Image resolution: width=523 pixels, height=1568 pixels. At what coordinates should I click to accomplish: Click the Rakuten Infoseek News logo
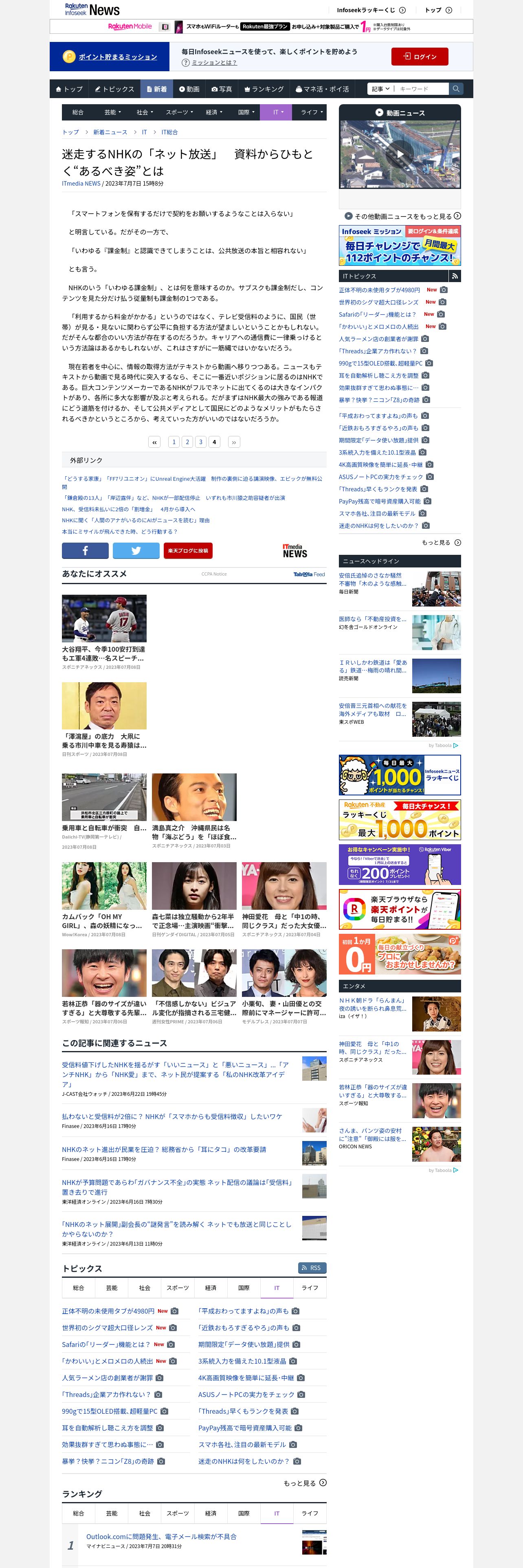click(92, 10)
